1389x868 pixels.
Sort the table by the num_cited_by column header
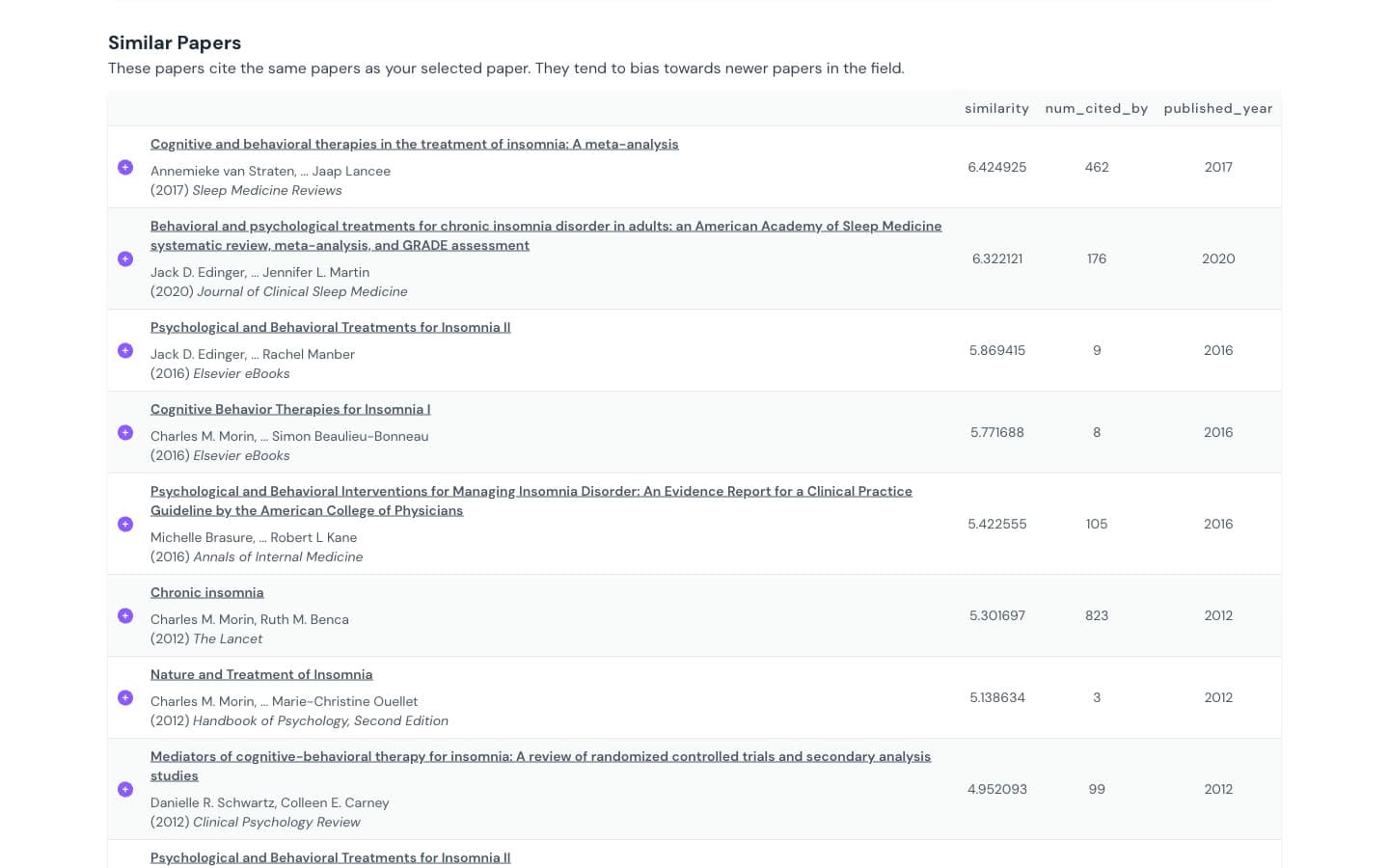(1097, 108)
